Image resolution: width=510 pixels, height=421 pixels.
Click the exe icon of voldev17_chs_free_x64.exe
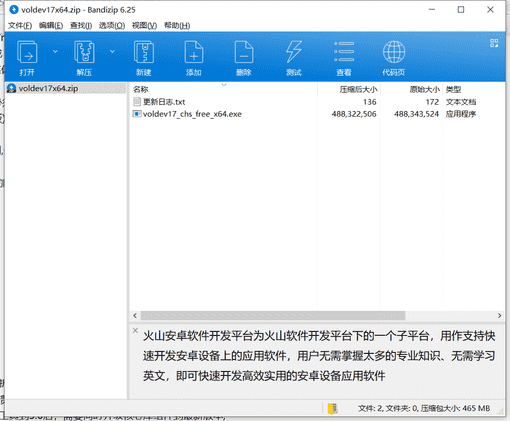click(137, 114)
